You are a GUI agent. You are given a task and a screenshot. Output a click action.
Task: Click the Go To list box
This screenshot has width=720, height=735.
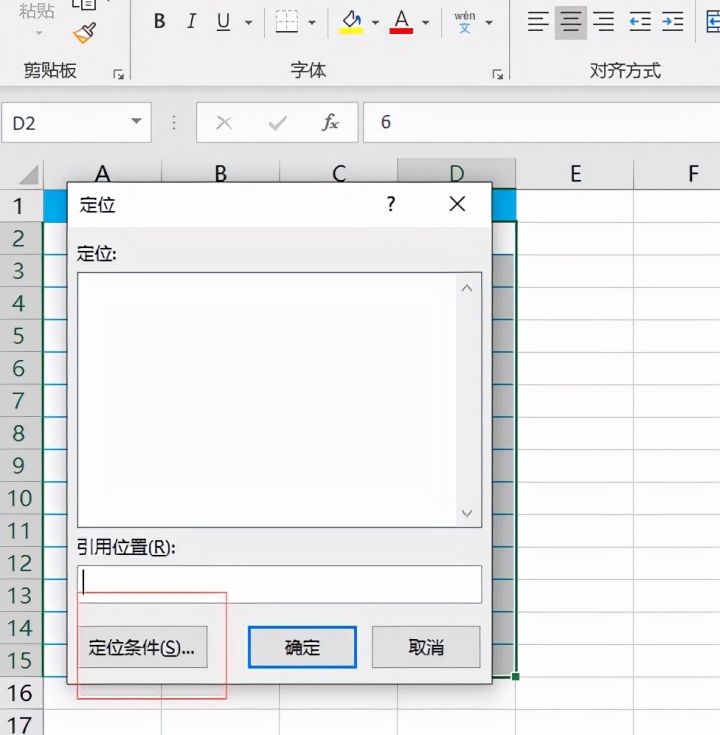click(279, 400)
